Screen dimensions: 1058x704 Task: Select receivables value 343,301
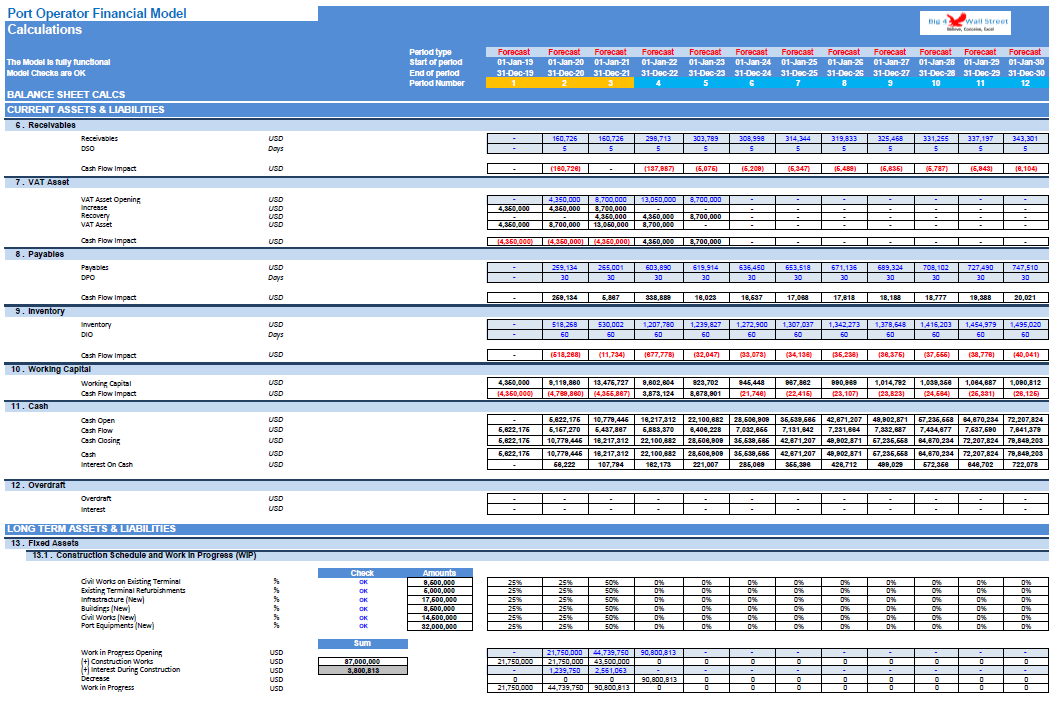[1026, 138]
